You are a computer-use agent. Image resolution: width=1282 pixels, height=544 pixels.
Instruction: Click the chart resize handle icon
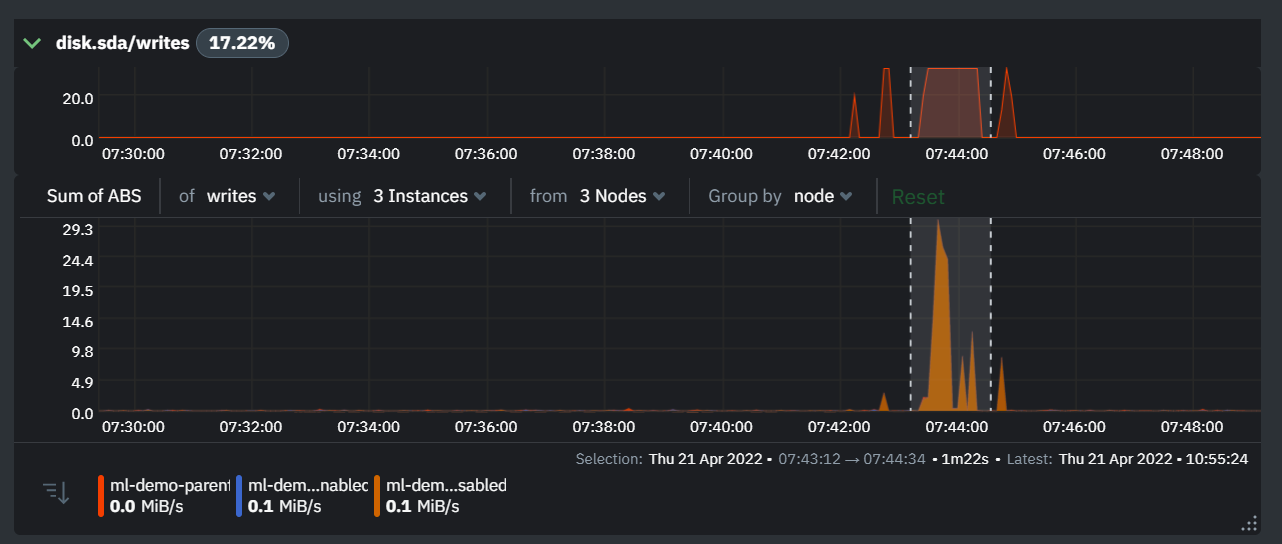point(1249,523)
